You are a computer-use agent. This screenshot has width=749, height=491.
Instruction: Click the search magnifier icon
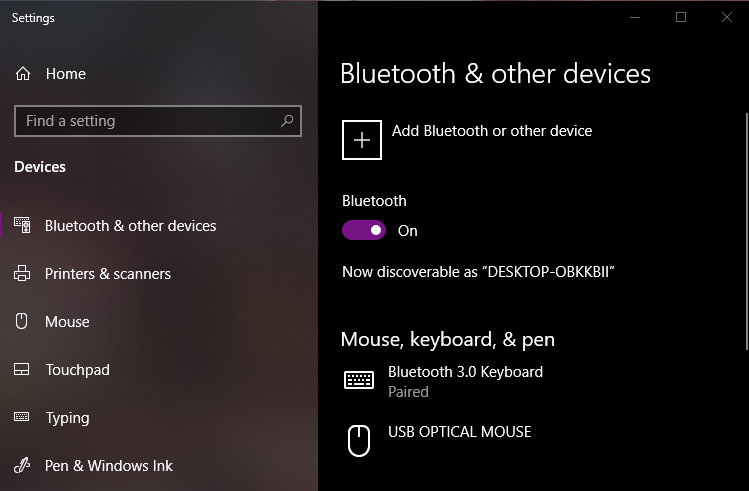point(287,121)
